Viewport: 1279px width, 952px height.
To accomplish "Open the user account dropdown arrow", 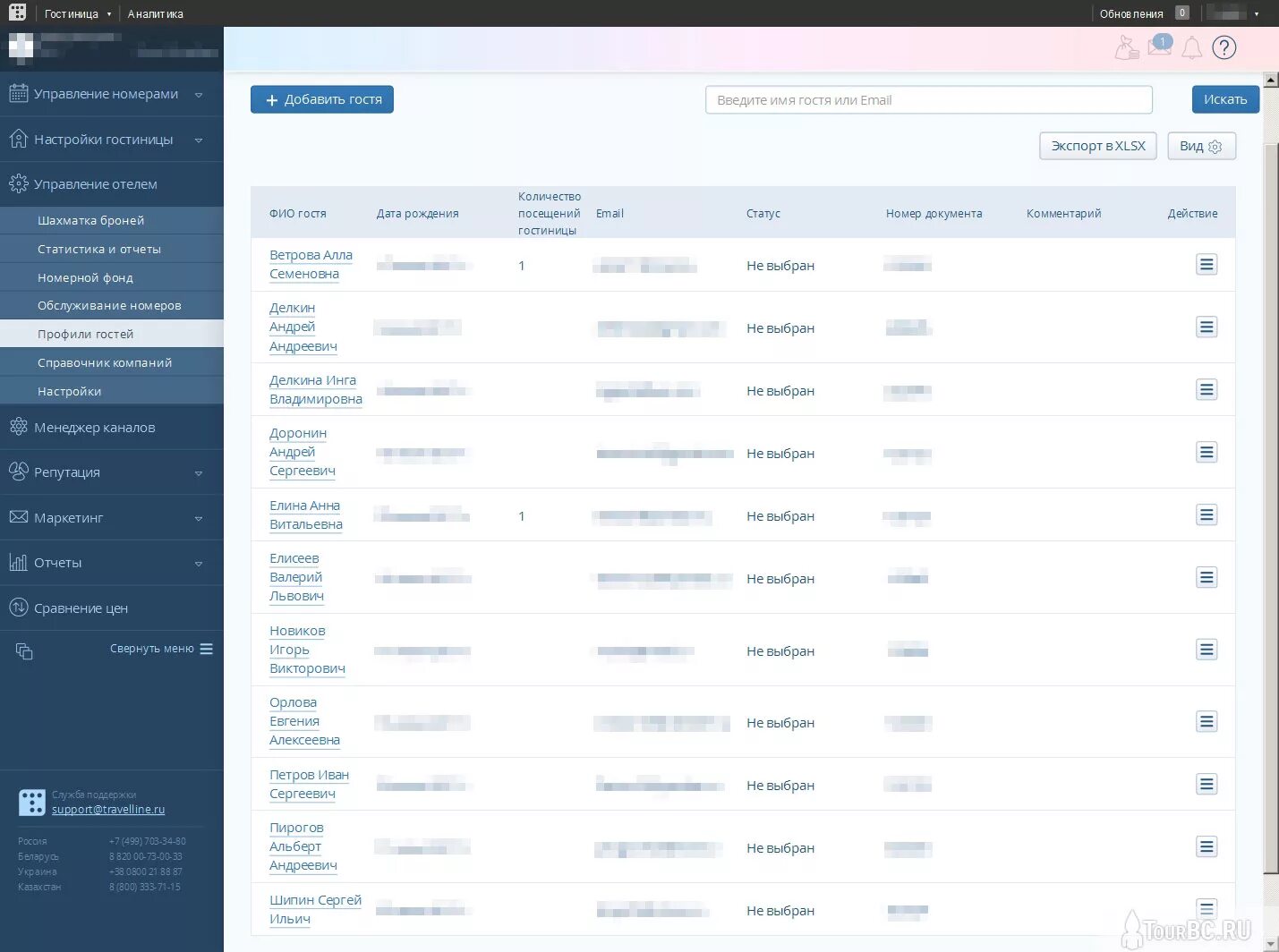I will point(1257,13).
